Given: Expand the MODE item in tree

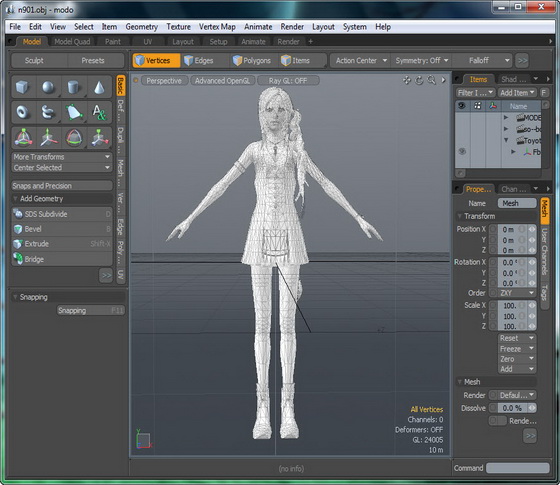Looking at the screenshot, I should (x=505, y=117).
